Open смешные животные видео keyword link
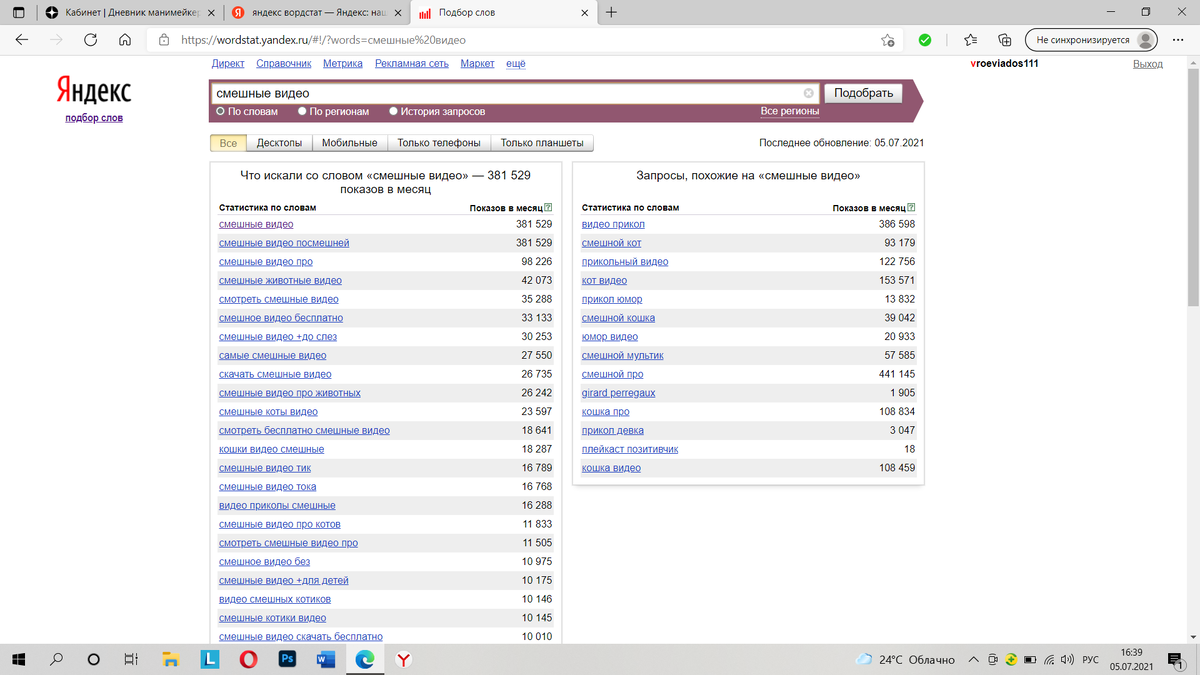The width and height of the screenshot is (1200, 675). 280,280
